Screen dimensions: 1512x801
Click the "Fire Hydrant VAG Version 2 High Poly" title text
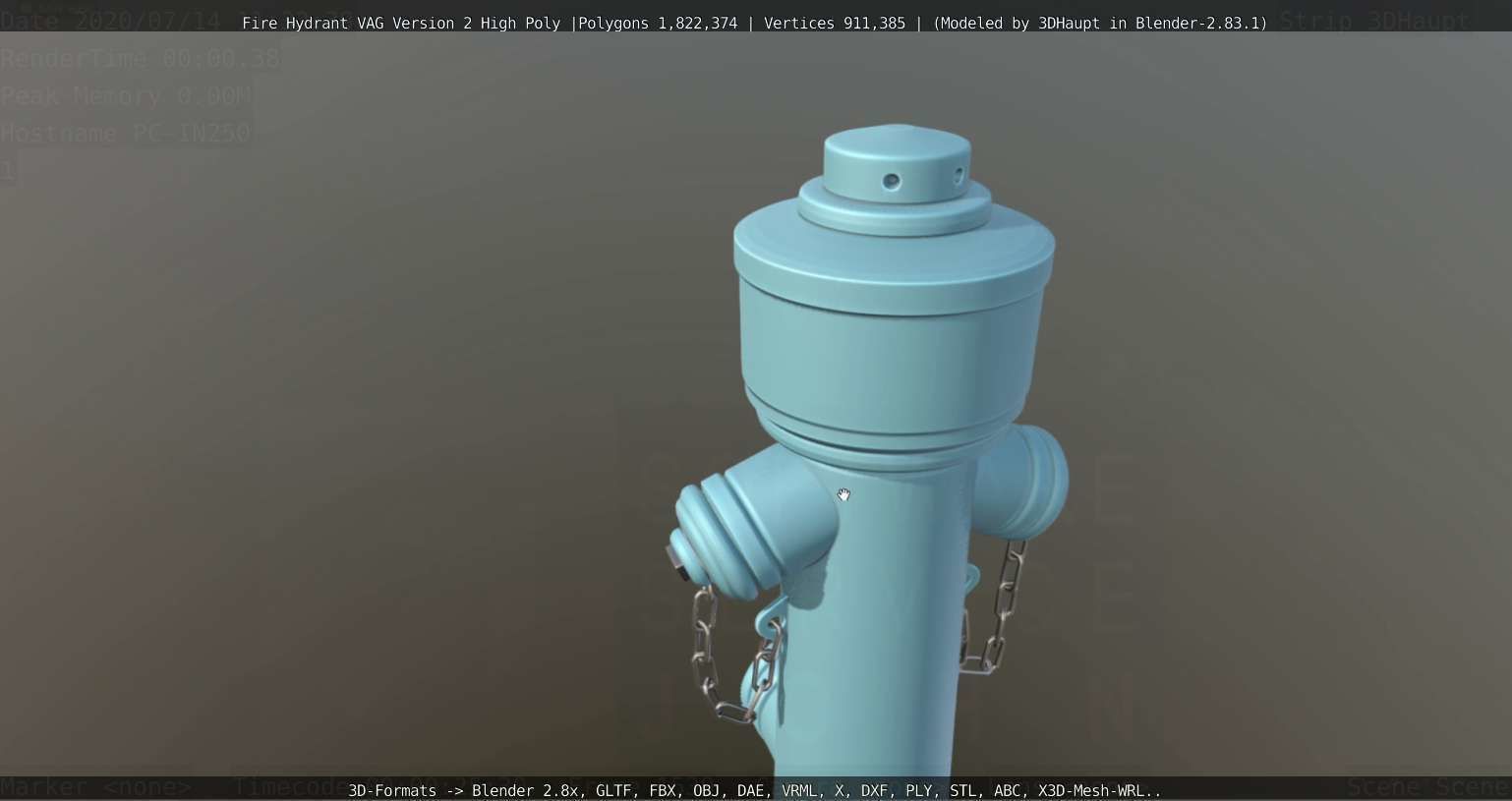pyautogui.click(x=401, y=24)
